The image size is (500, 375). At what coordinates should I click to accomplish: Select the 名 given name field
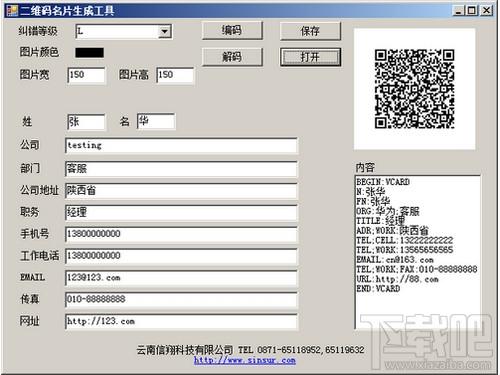click(x=156, y=121)
